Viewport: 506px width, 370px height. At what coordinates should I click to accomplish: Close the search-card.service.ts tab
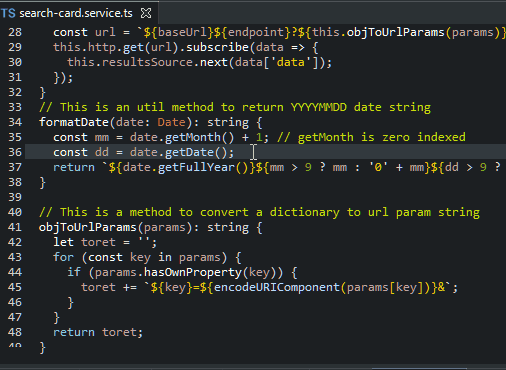click(146, 13)
